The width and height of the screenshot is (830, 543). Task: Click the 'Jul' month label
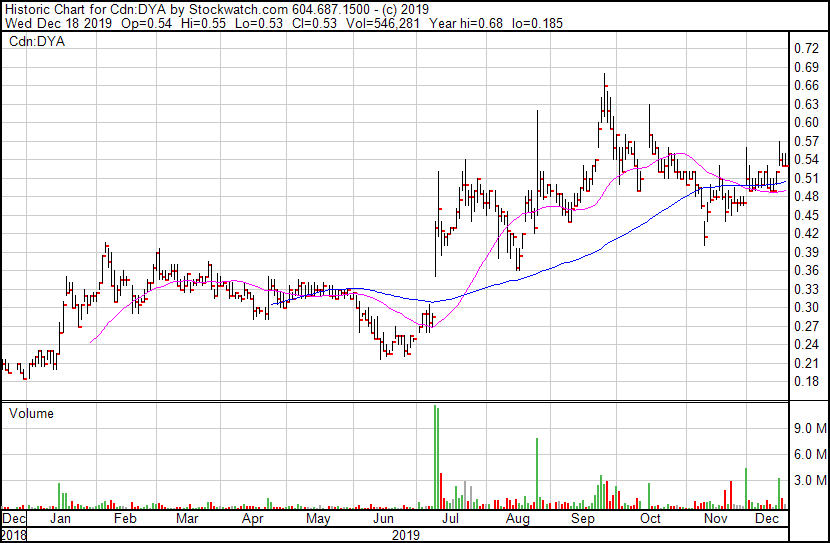450,519
